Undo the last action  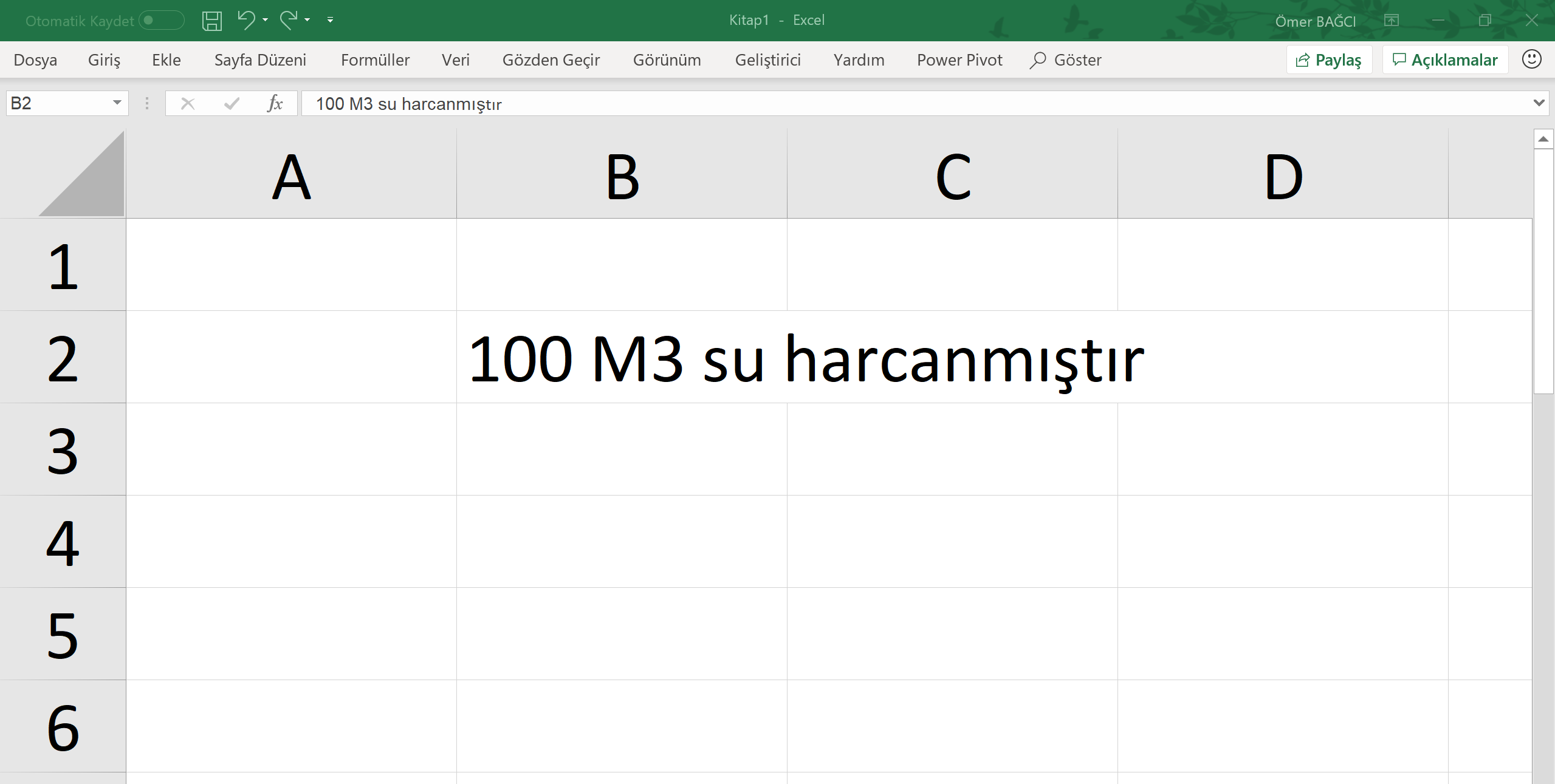[x=245, y=20]
